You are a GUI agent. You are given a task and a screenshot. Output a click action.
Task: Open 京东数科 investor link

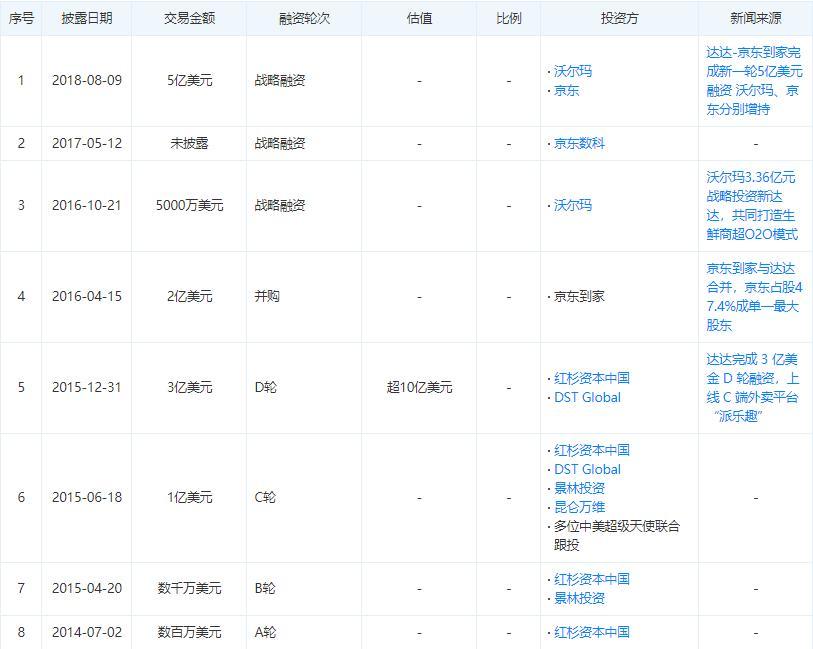coord(579,143)
